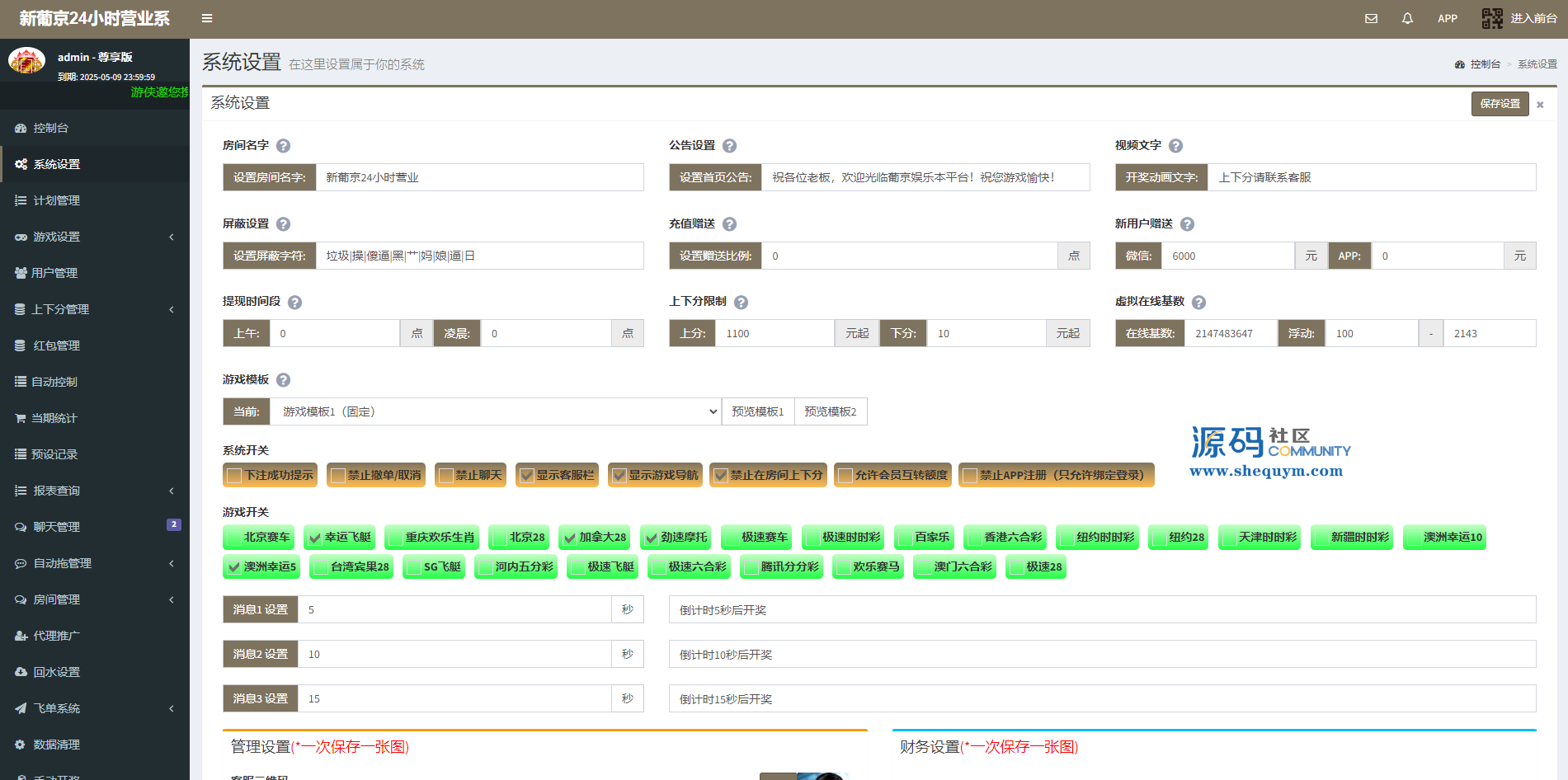Toggle the 禁止聊天 checkbox
The width and height of the screenshot is (1568, 780).
[446, 475]
